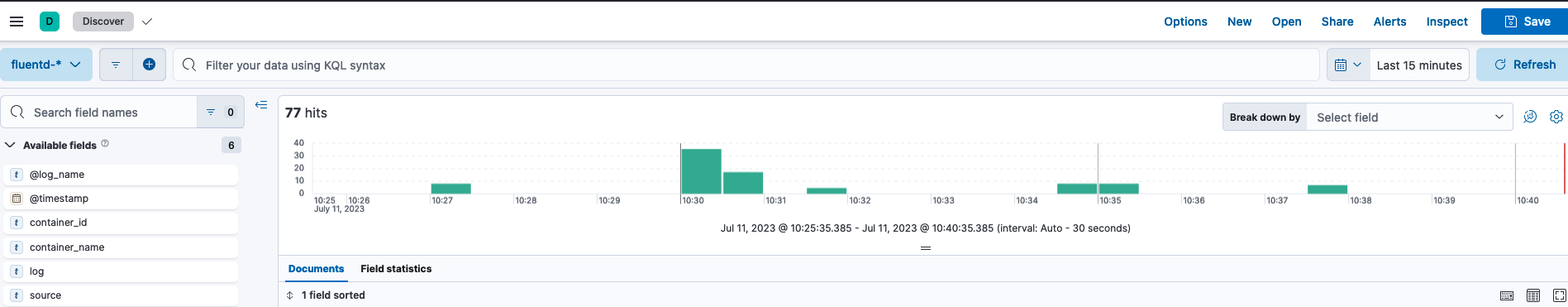
Task: Open the Alerts menu
Action: pos(1389,22)
